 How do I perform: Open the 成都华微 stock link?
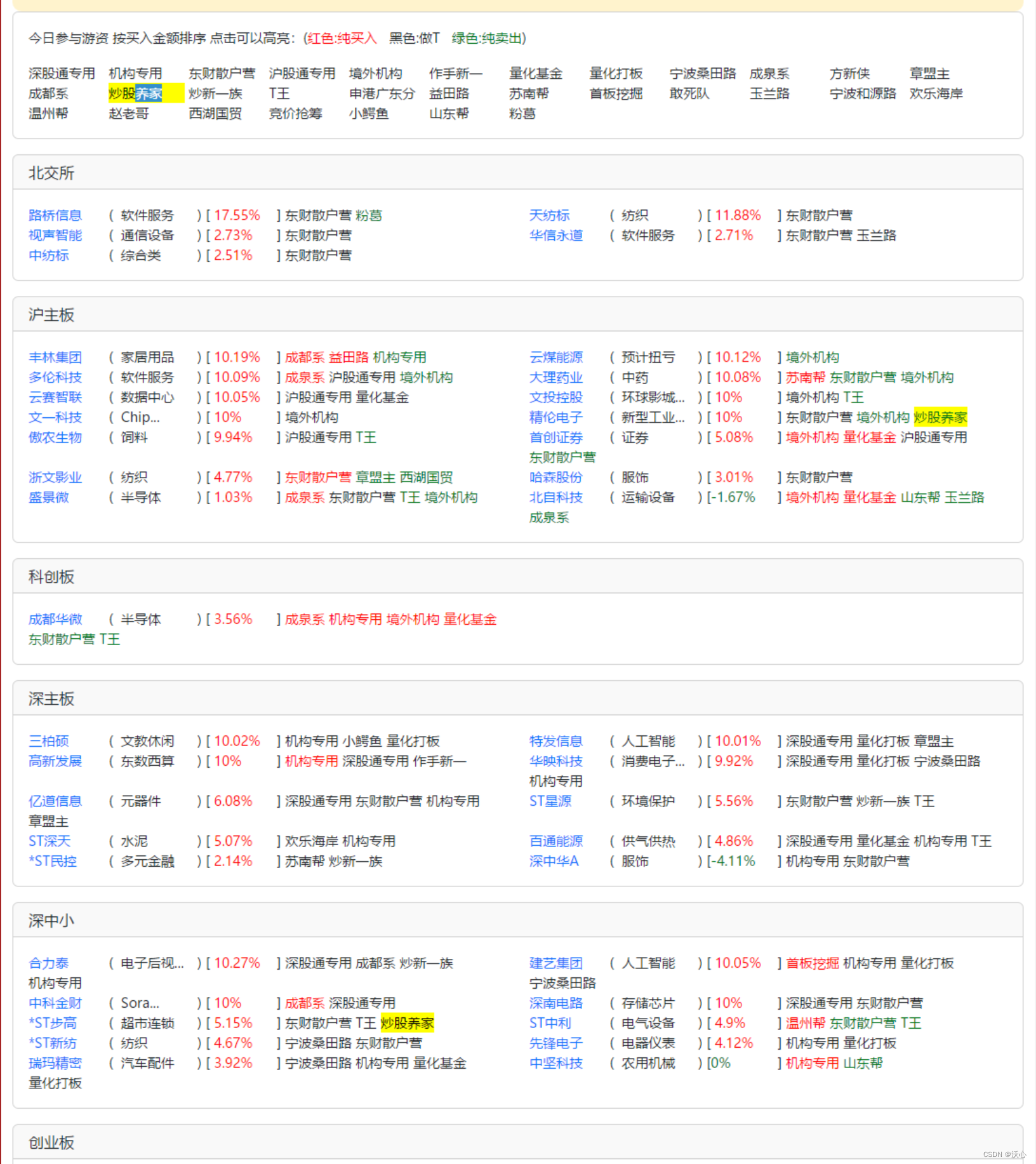(55, 619)
